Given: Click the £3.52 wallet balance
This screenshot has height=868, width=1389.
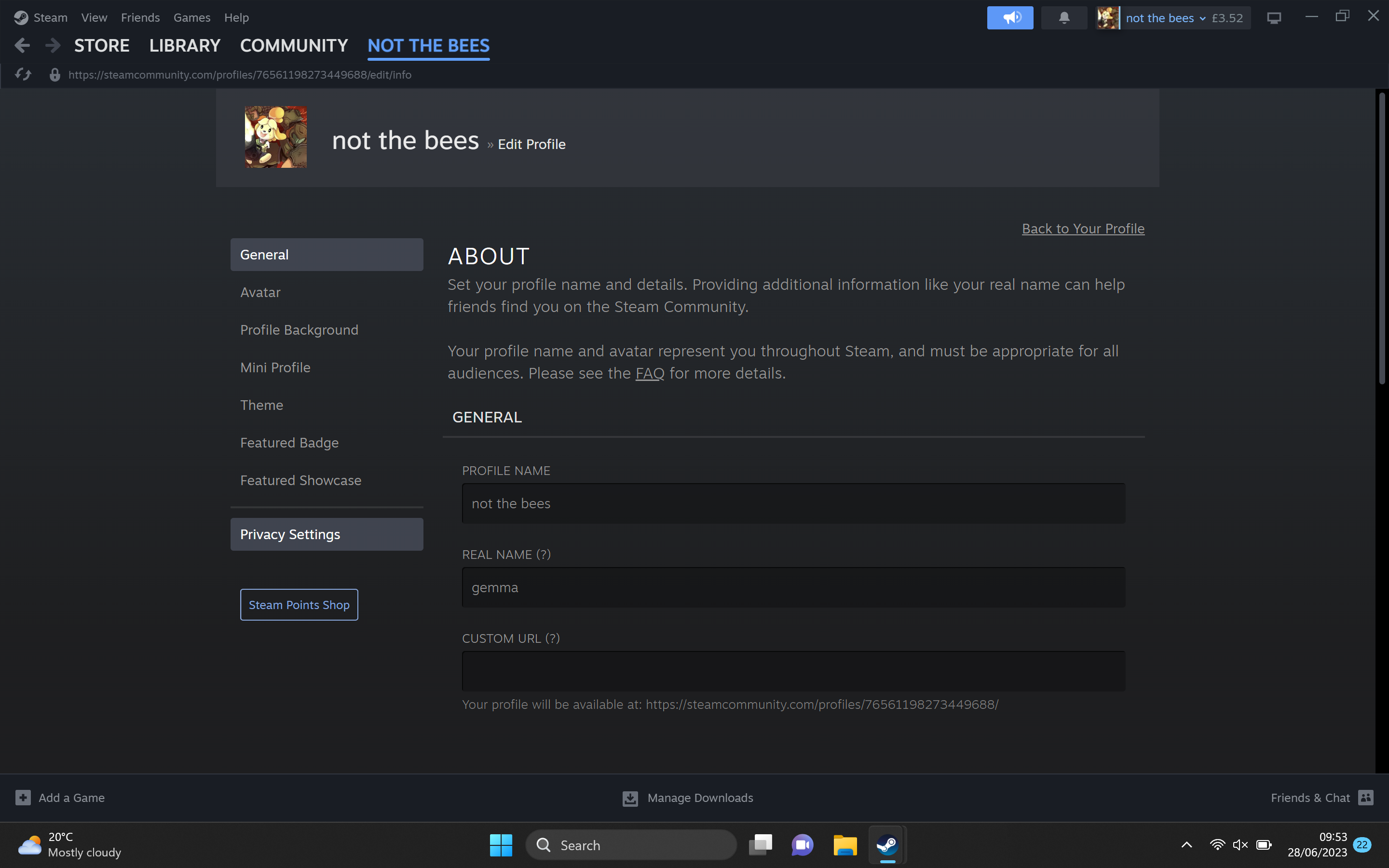Looking at the screenshot, I should tap(1227, 18).
